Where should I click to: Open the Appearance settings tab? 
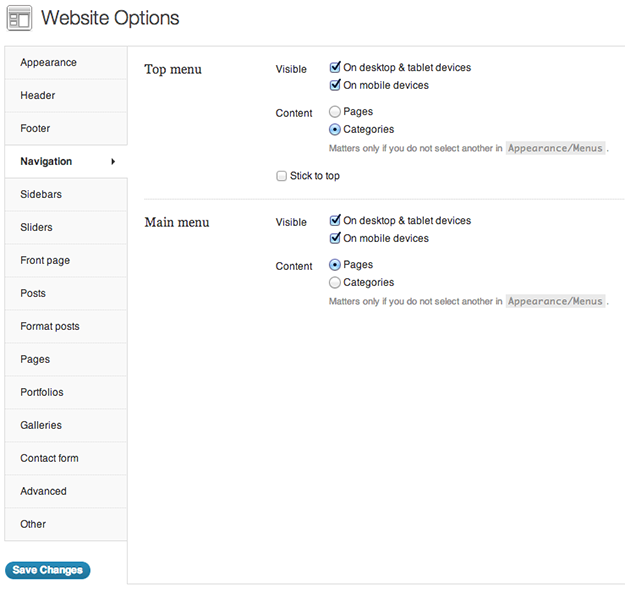pos(48,63)
